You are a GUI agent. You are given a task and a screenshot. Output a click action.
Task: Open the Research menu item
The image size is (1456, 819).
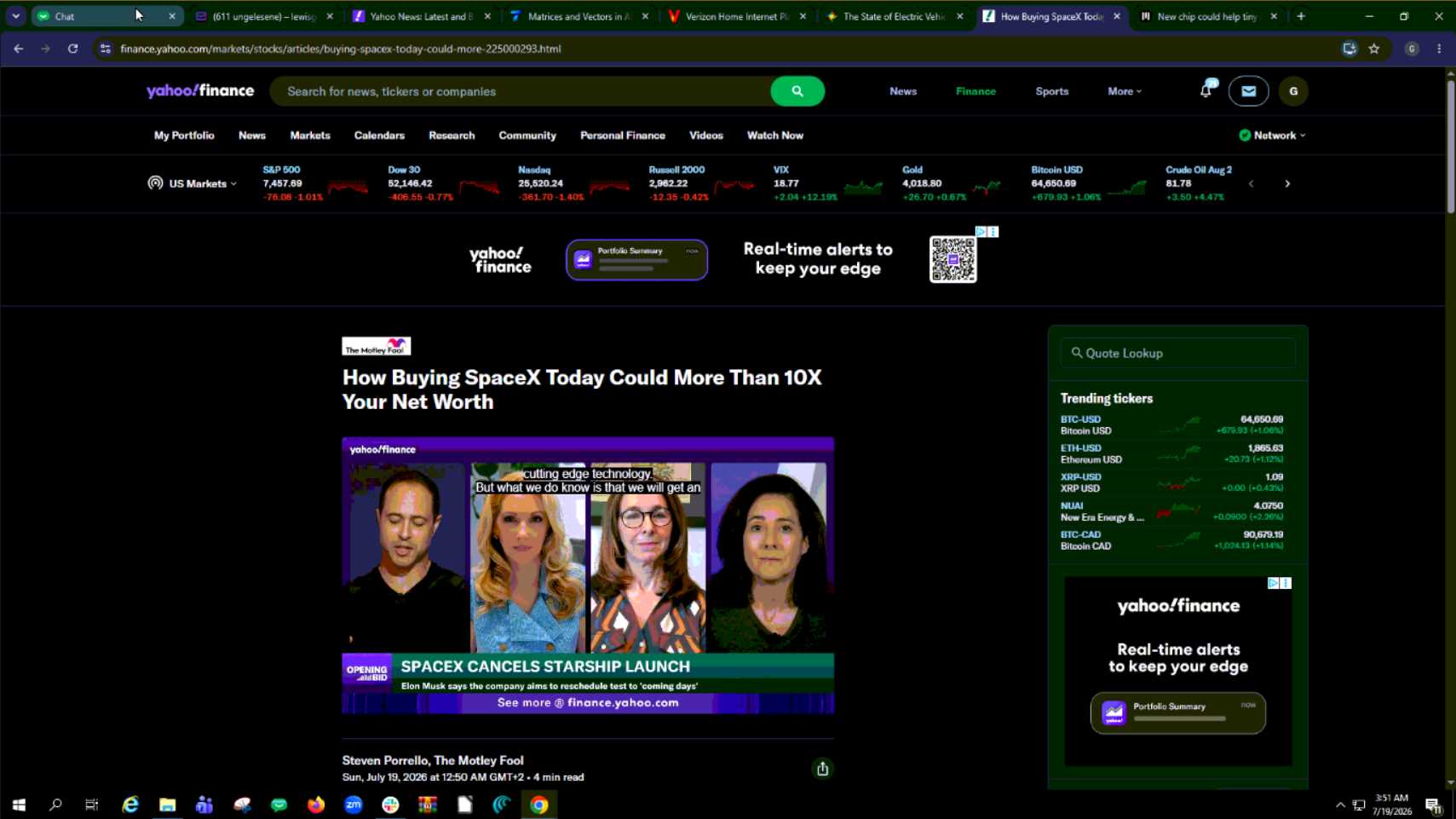pyautogui.click(x=452, y=136)
